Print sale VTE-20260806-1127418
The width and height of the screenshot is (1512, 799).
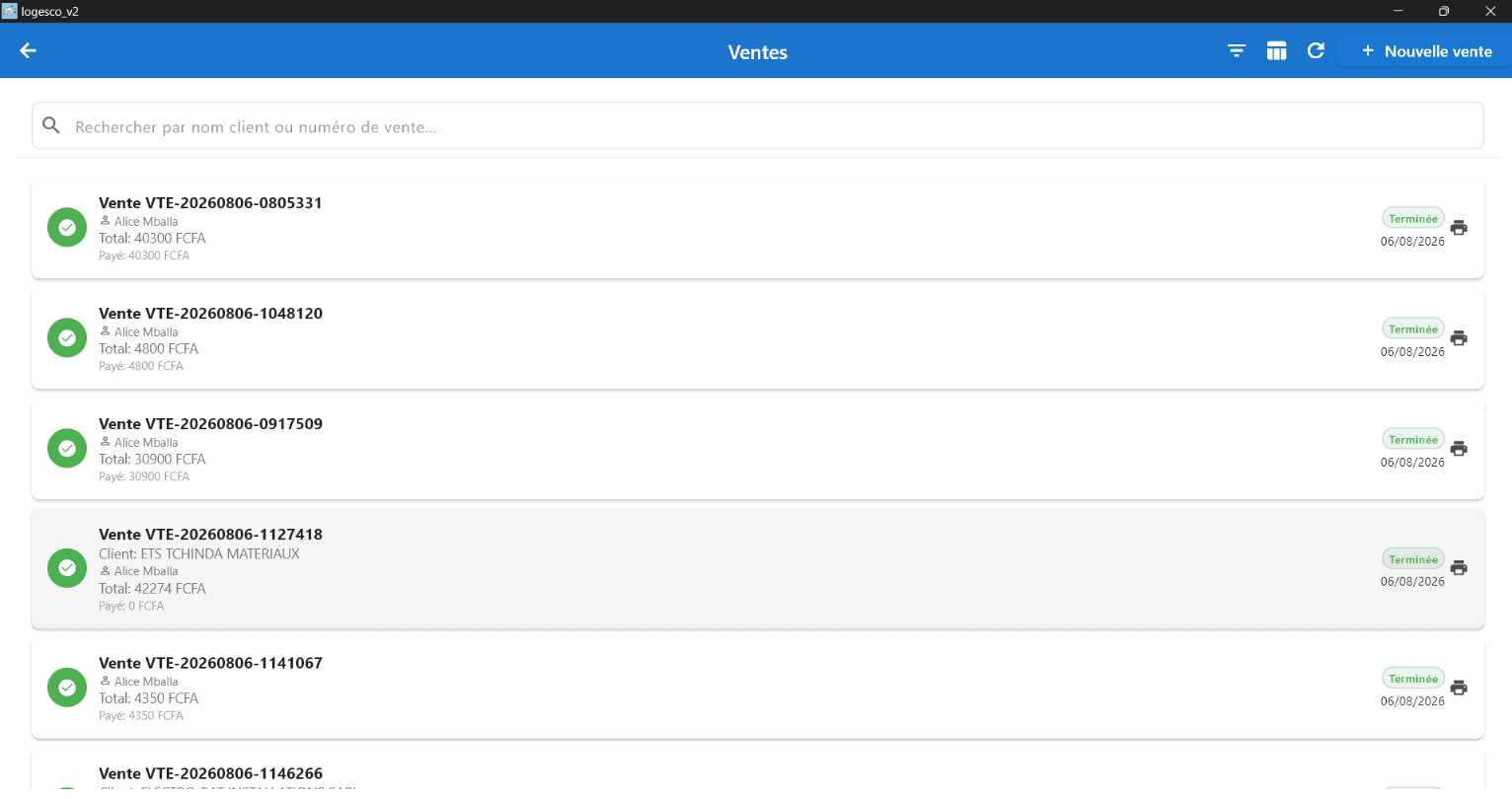pyautogui.click(x=1459, y=568)
